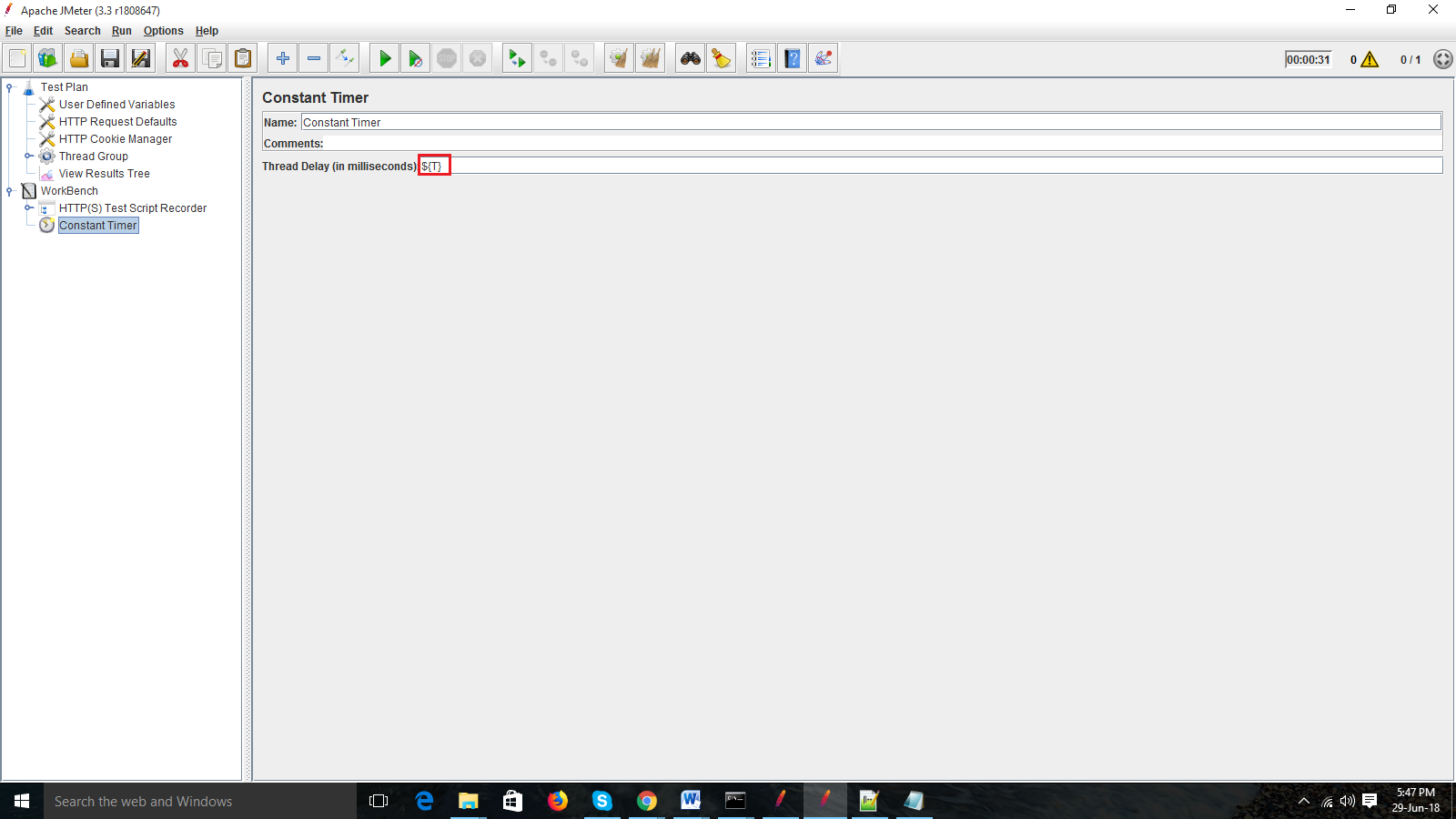Clear results with single broom icon
The width and height of the screenshot is (1456, 819).
[619, 59]
